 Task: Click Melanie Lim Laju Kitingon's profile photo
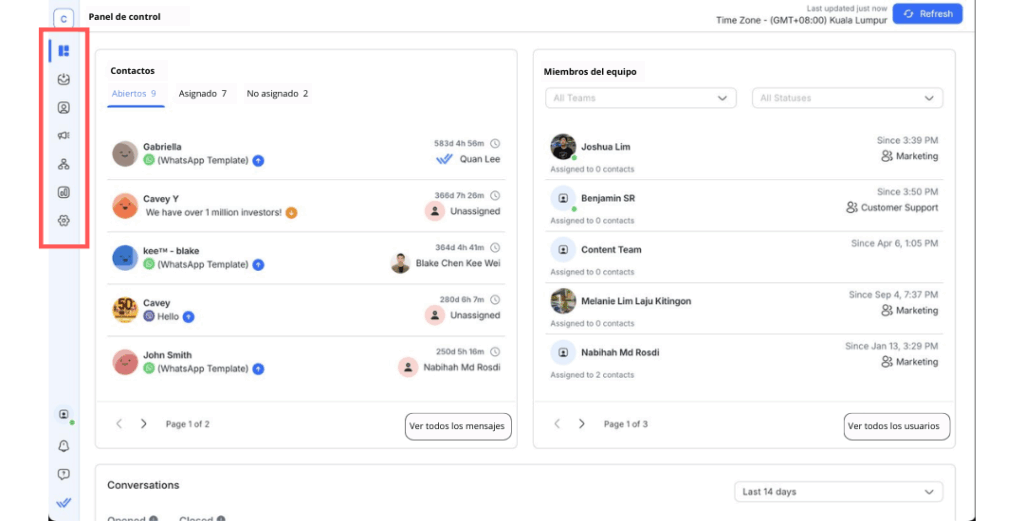tap(563, 301)
